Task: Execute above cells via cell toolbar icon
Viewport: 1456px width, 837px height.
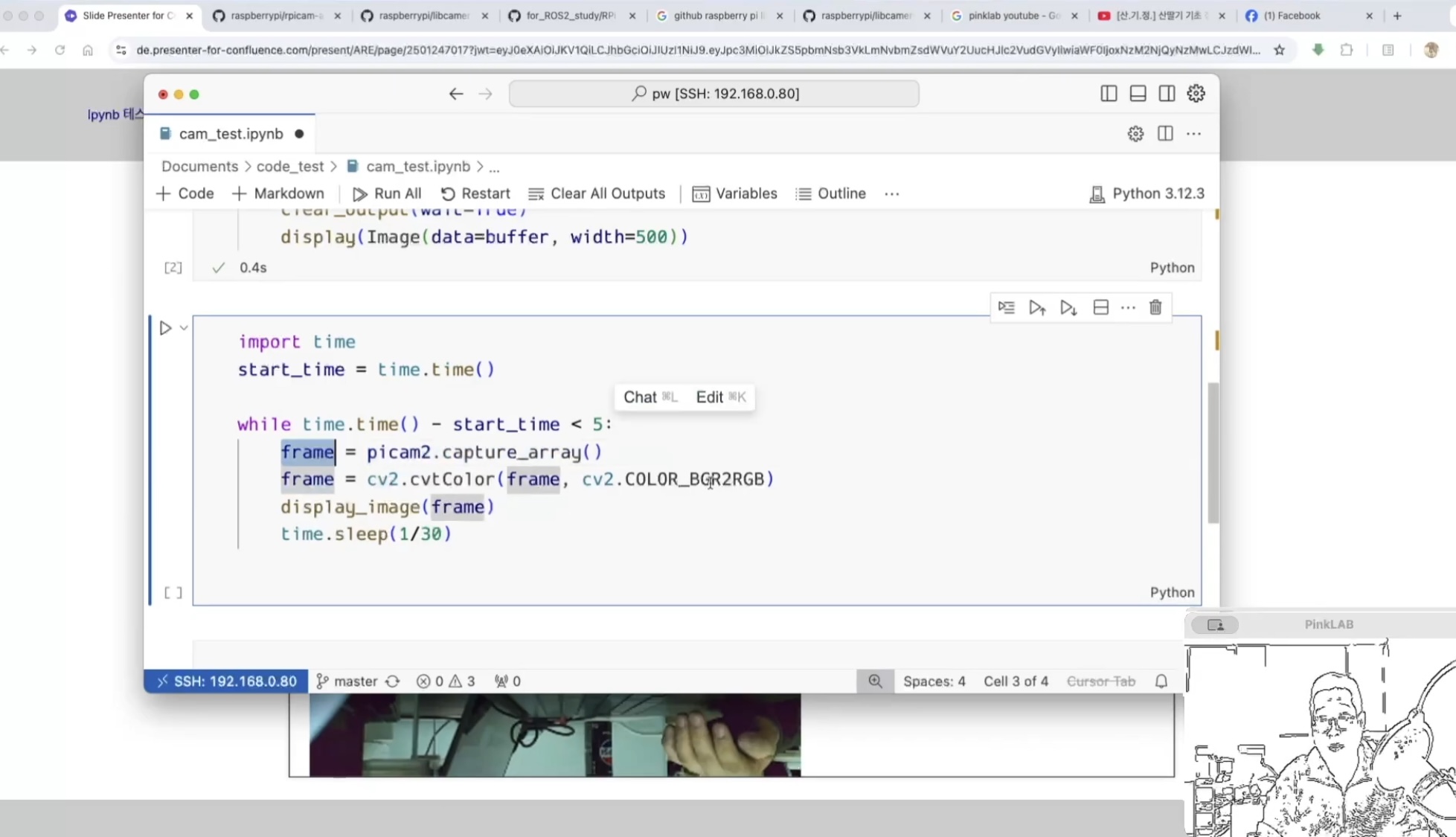Action: (1037, 307)
